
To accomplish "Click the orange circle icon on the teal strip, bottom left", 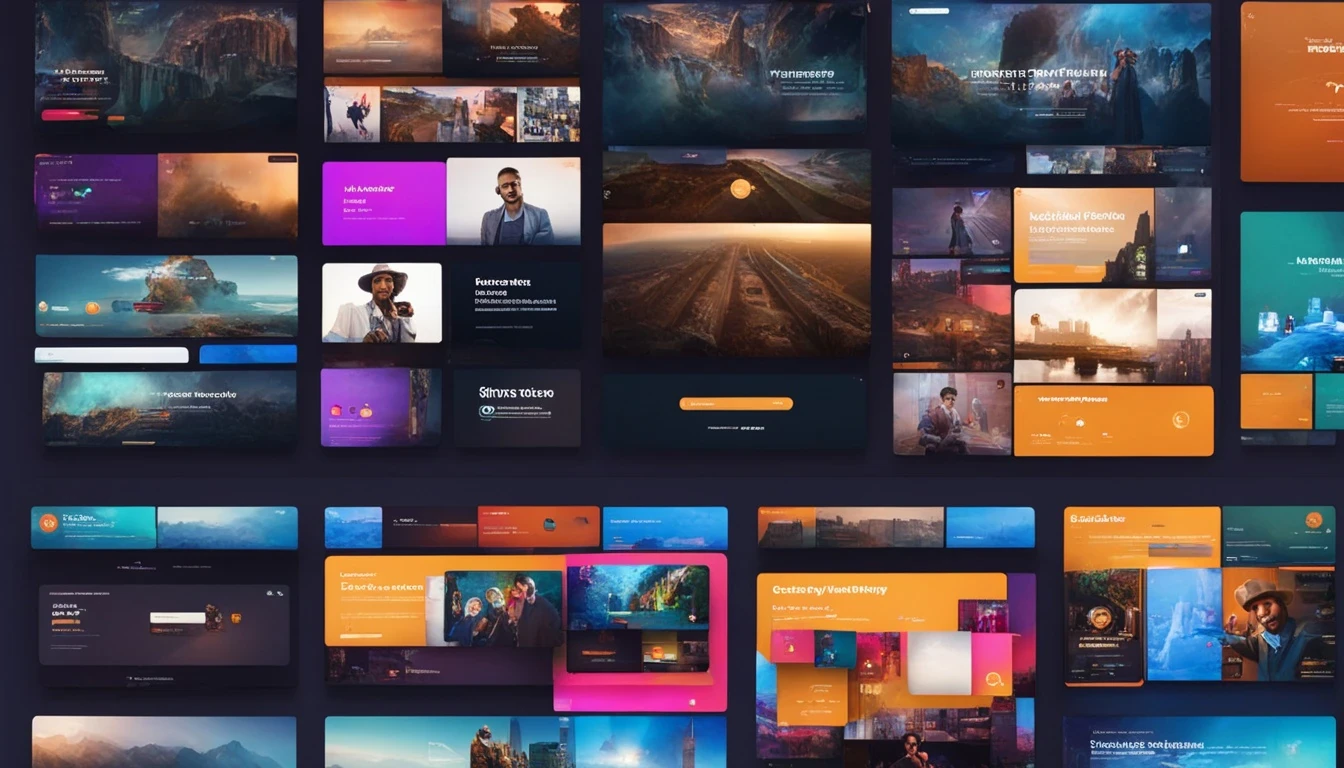I will pyautogui.click(x=47, y=523).
